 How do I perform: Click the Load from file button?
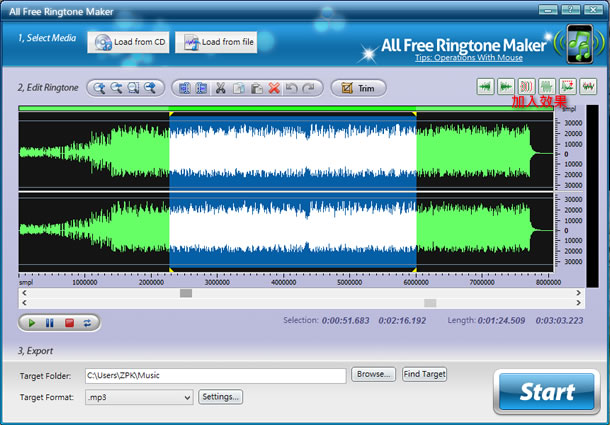click(216, 42)
